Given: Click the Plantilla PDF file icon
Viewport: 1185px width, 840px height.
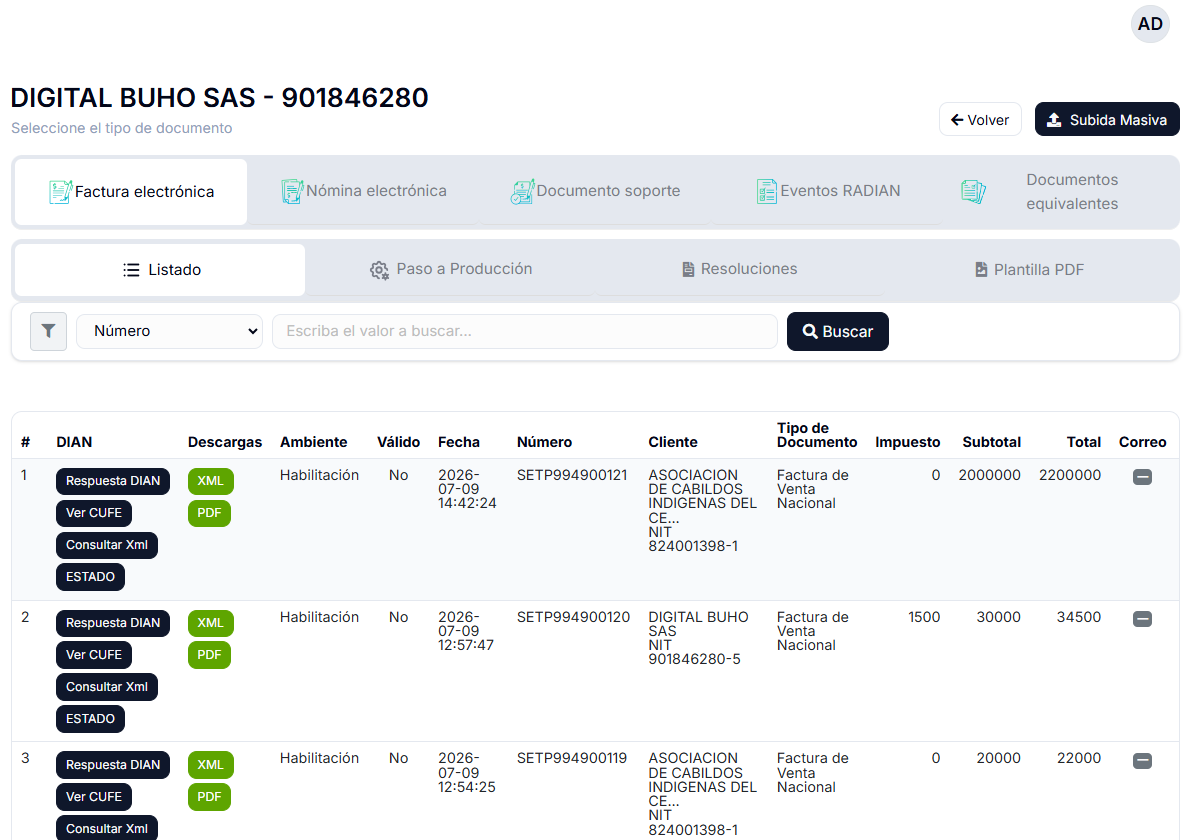Looking at the screenshot, I should (981, 269).
